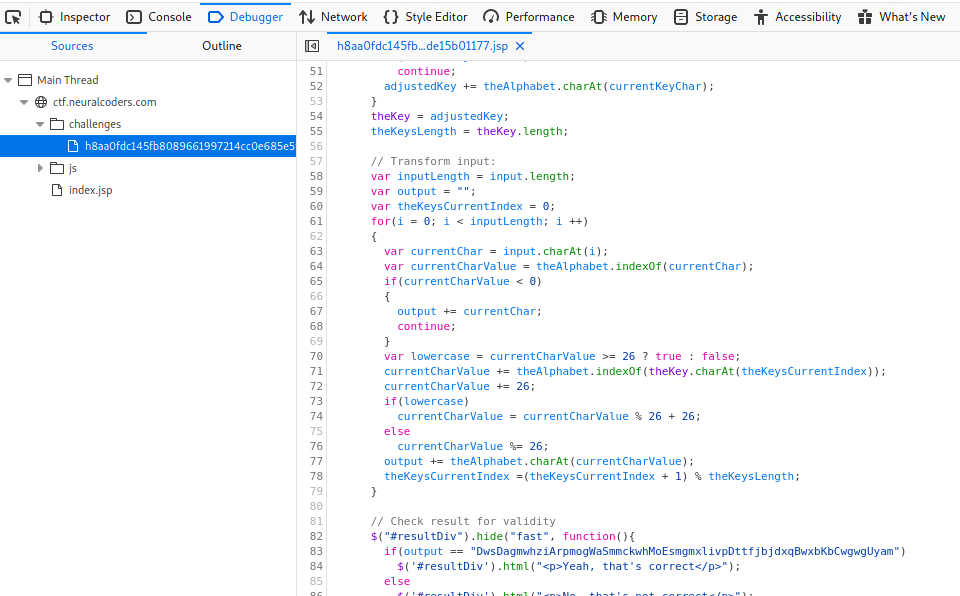Select the Sources tab
Image resolution: width=960 pixels, height=596 pixels.
[72, 46]
